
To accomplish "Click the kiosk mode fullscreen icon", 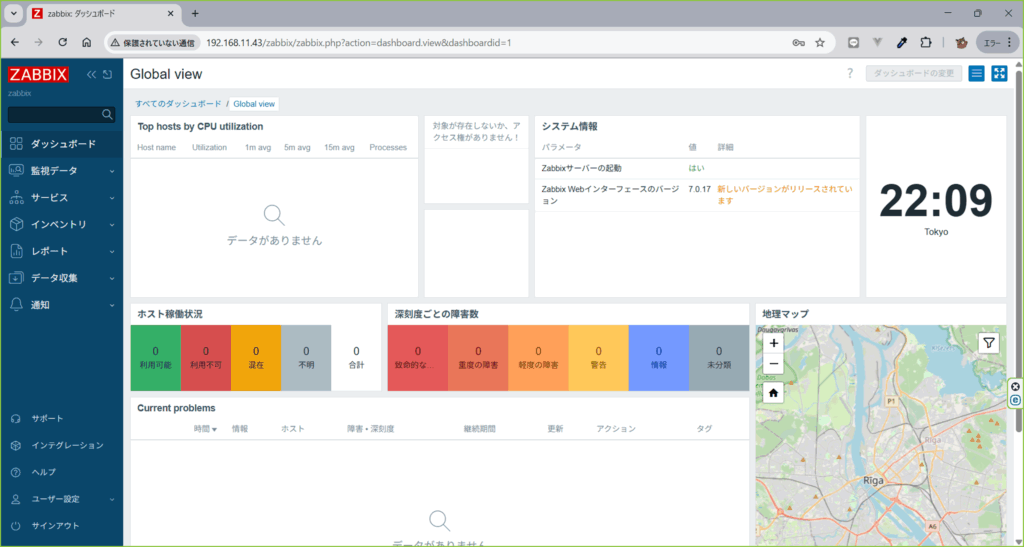I will point(999,74).
